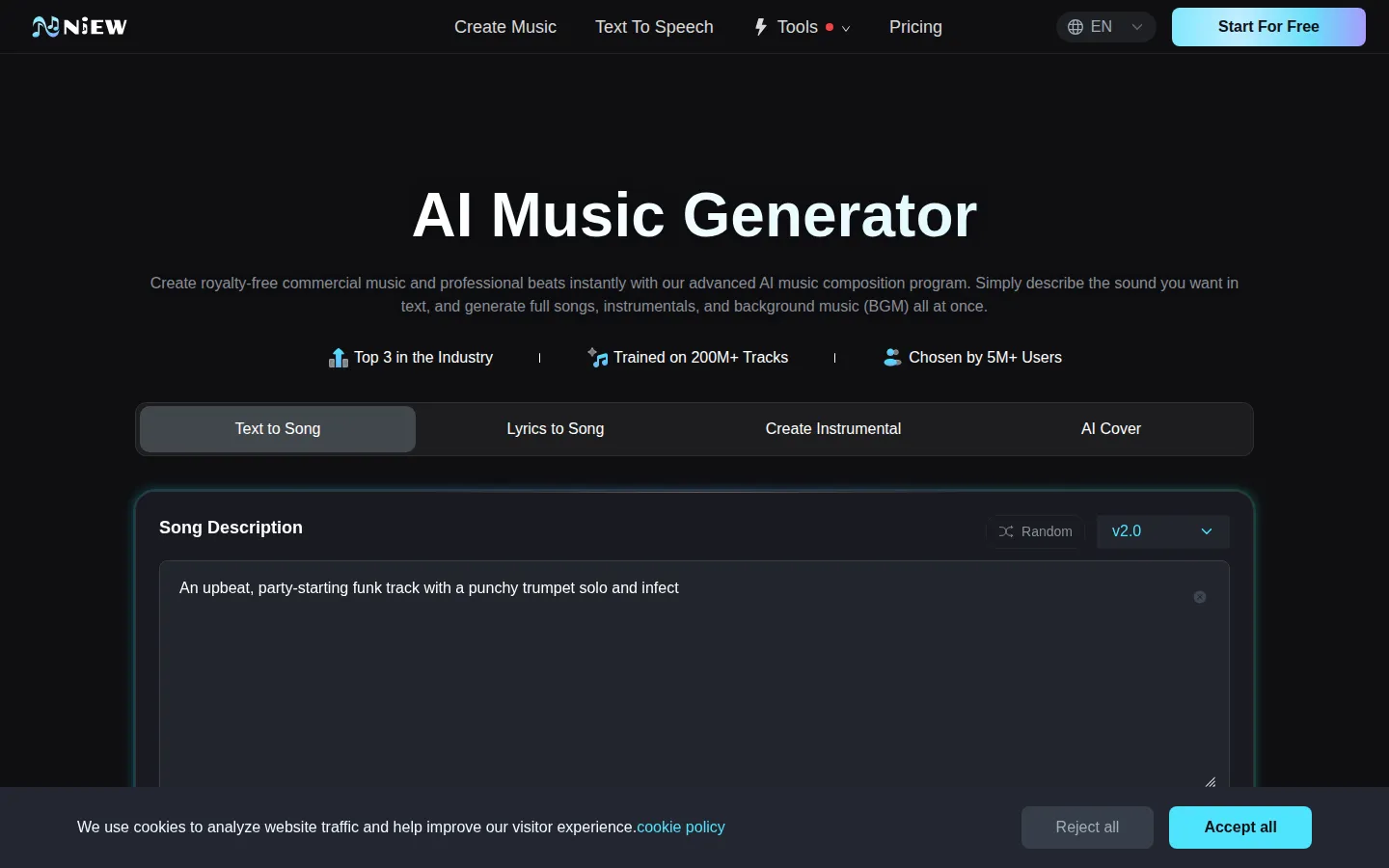Click the music note Trained on 200M+ icon

597,358
